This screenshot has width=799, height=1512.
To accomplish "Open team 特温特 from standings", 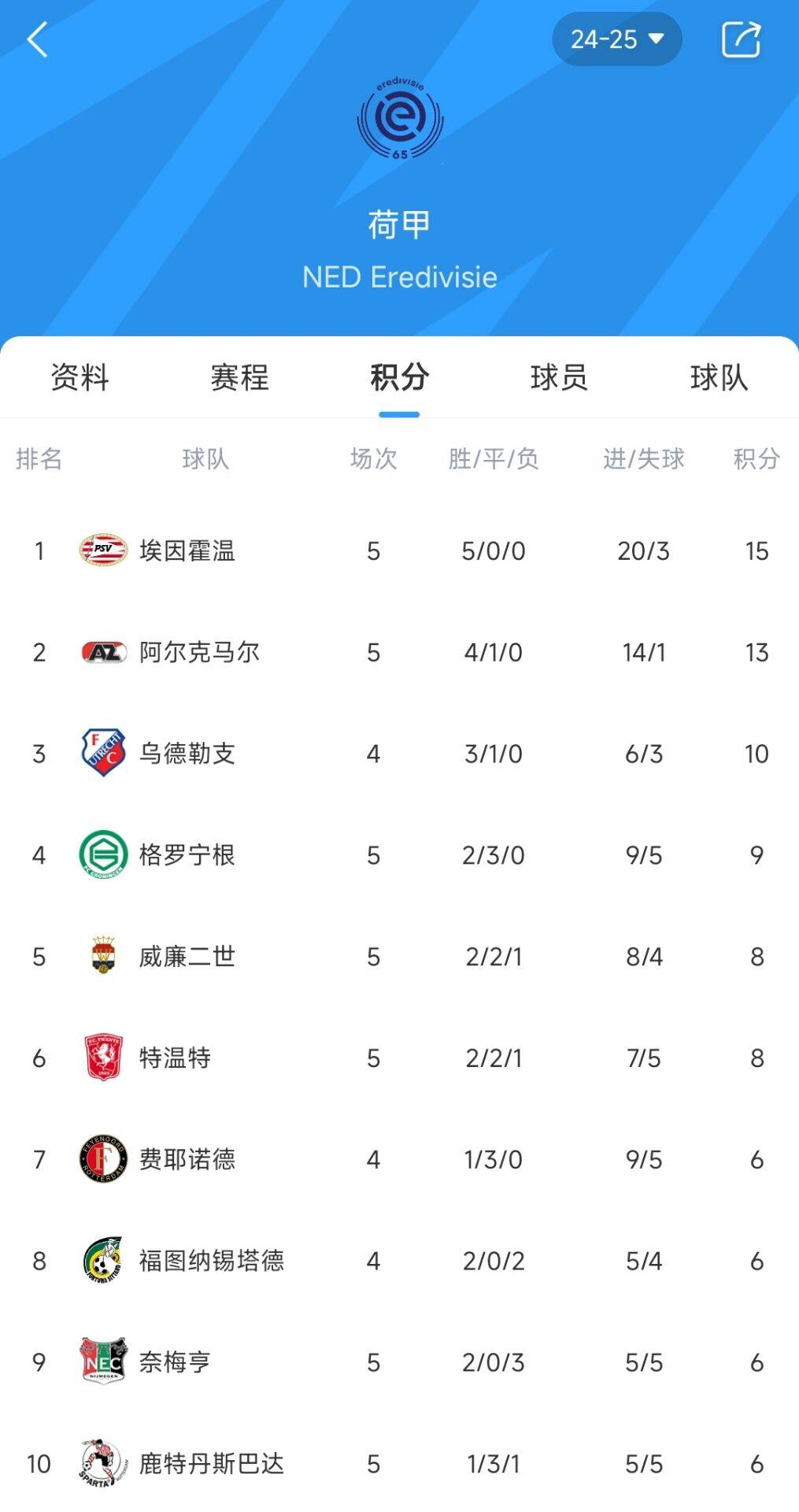I will tap(175, 1058).
